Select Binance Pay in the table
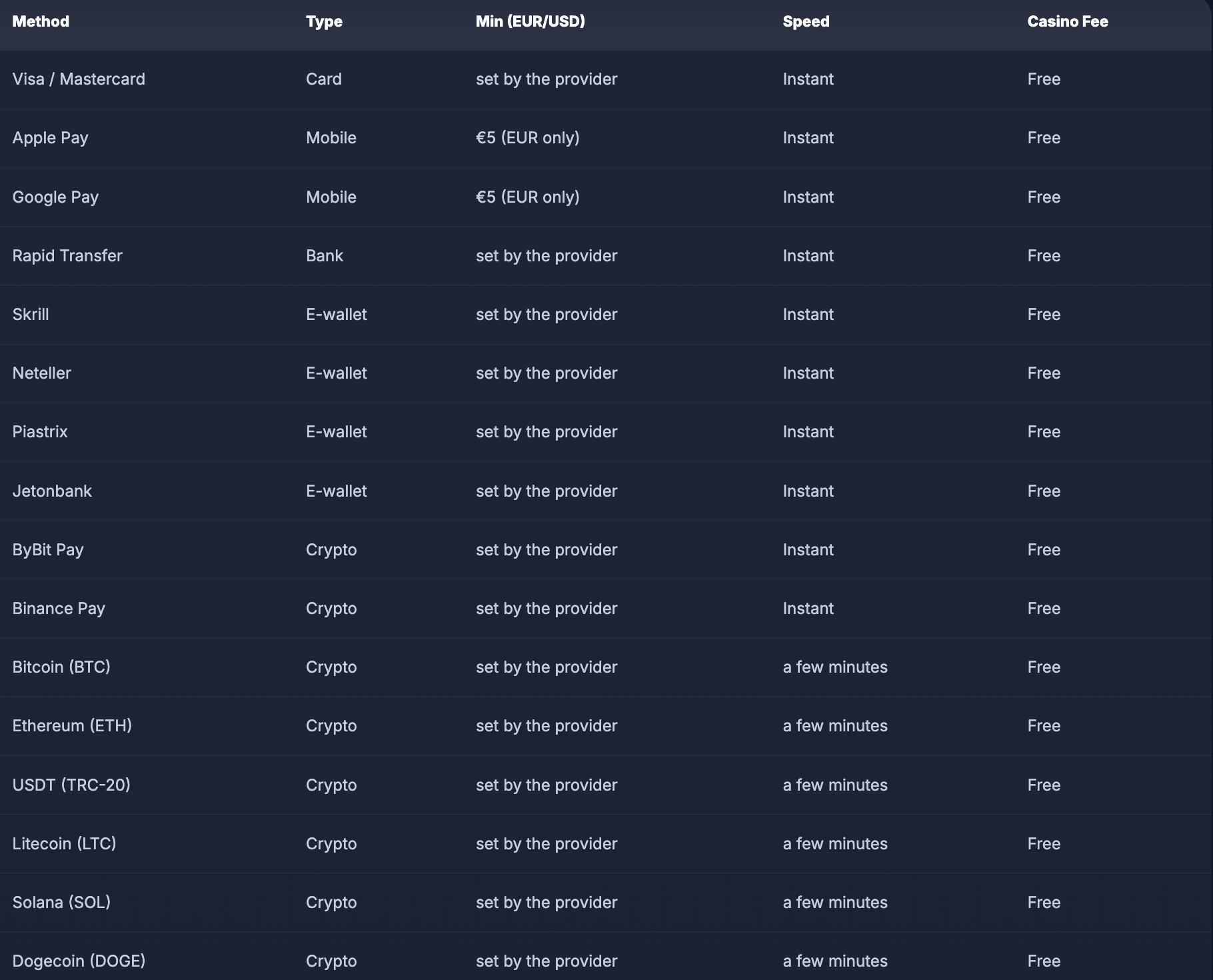The width and height of the screenshot is (1213, 980). [x=59, y=609]
